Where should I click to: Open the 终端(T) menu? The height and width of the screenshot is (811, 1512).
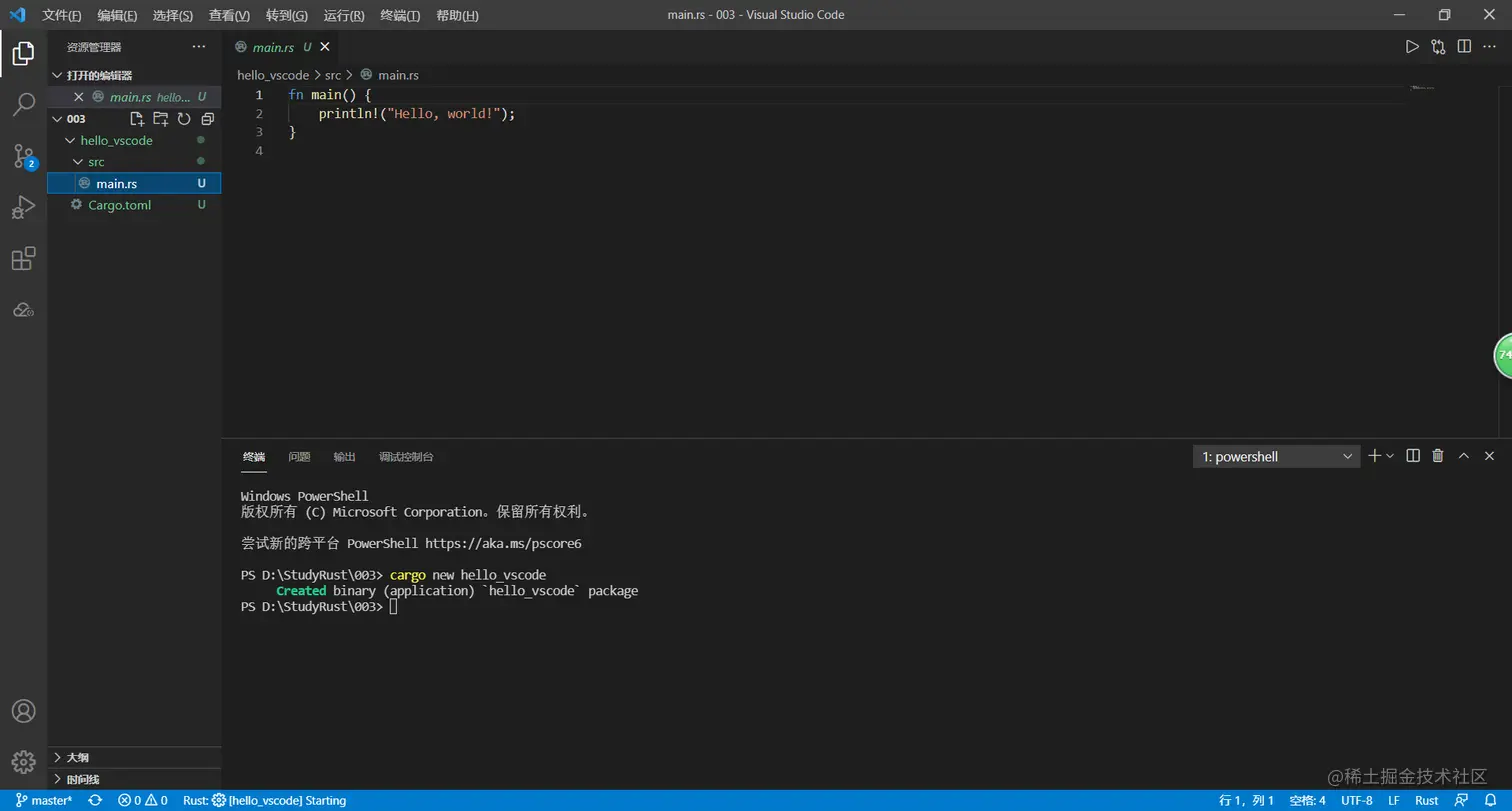coord(400,15)
